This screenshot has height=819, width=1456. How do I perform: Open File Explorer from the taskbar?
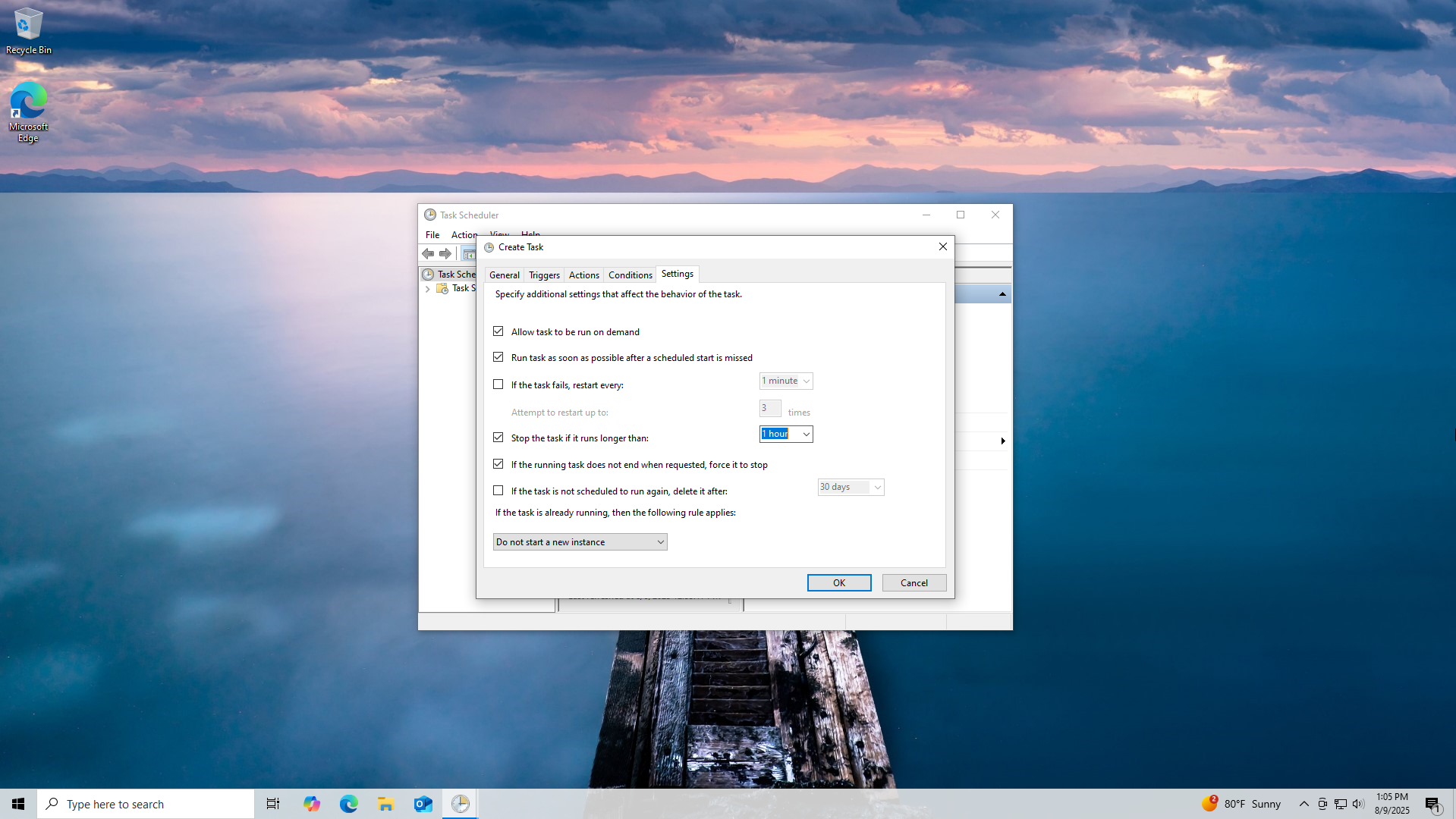coord(386,804)
